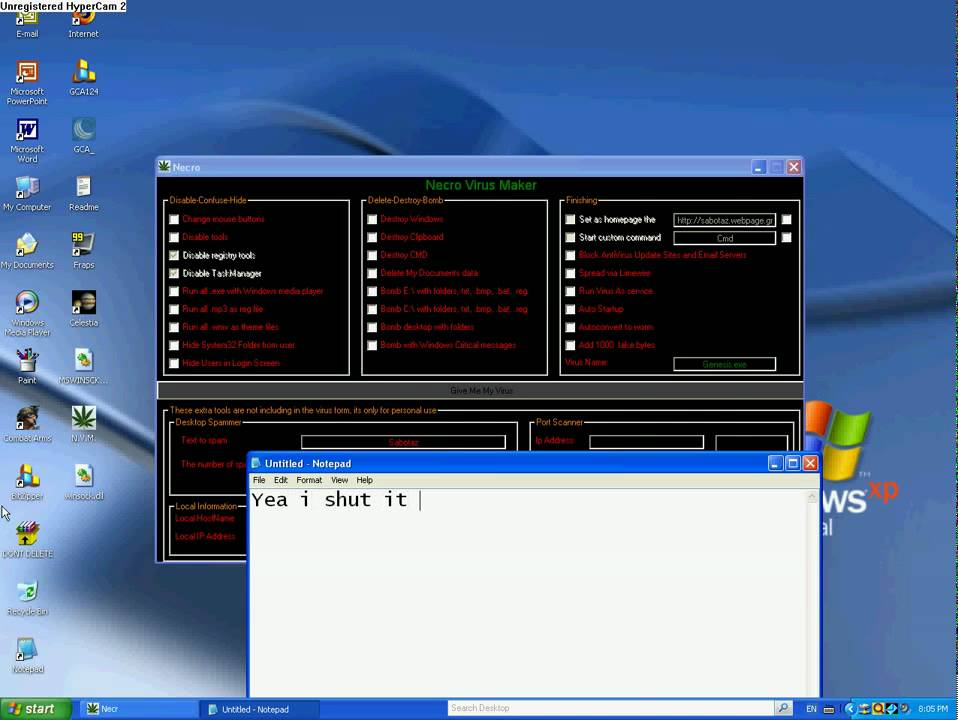Viewport: 958px width, 720px height.
Task: Open My Documents desktop icon
Action: (x=27, y=251)
